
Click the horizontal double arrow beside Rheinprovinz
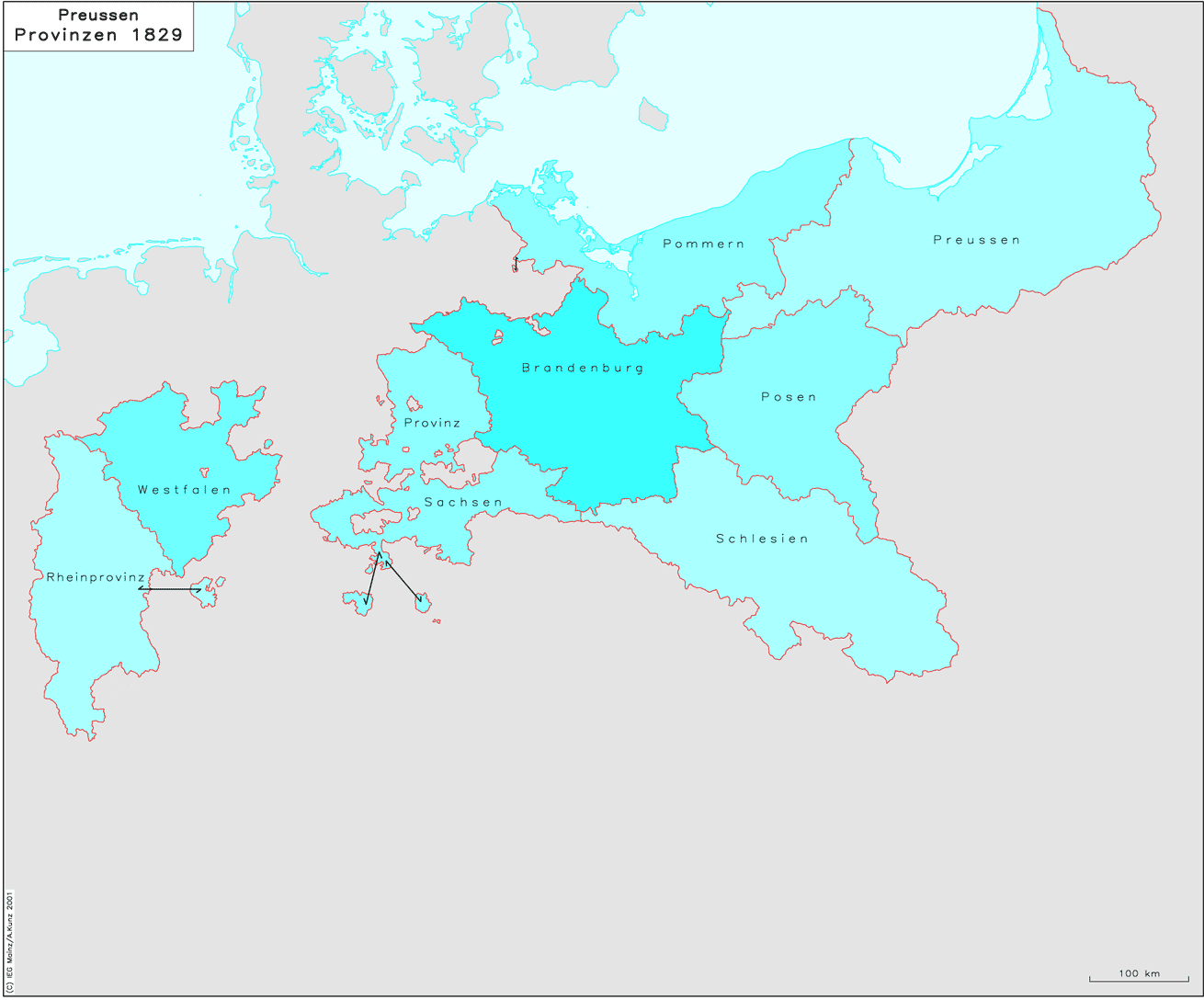(x=170, y=588)
